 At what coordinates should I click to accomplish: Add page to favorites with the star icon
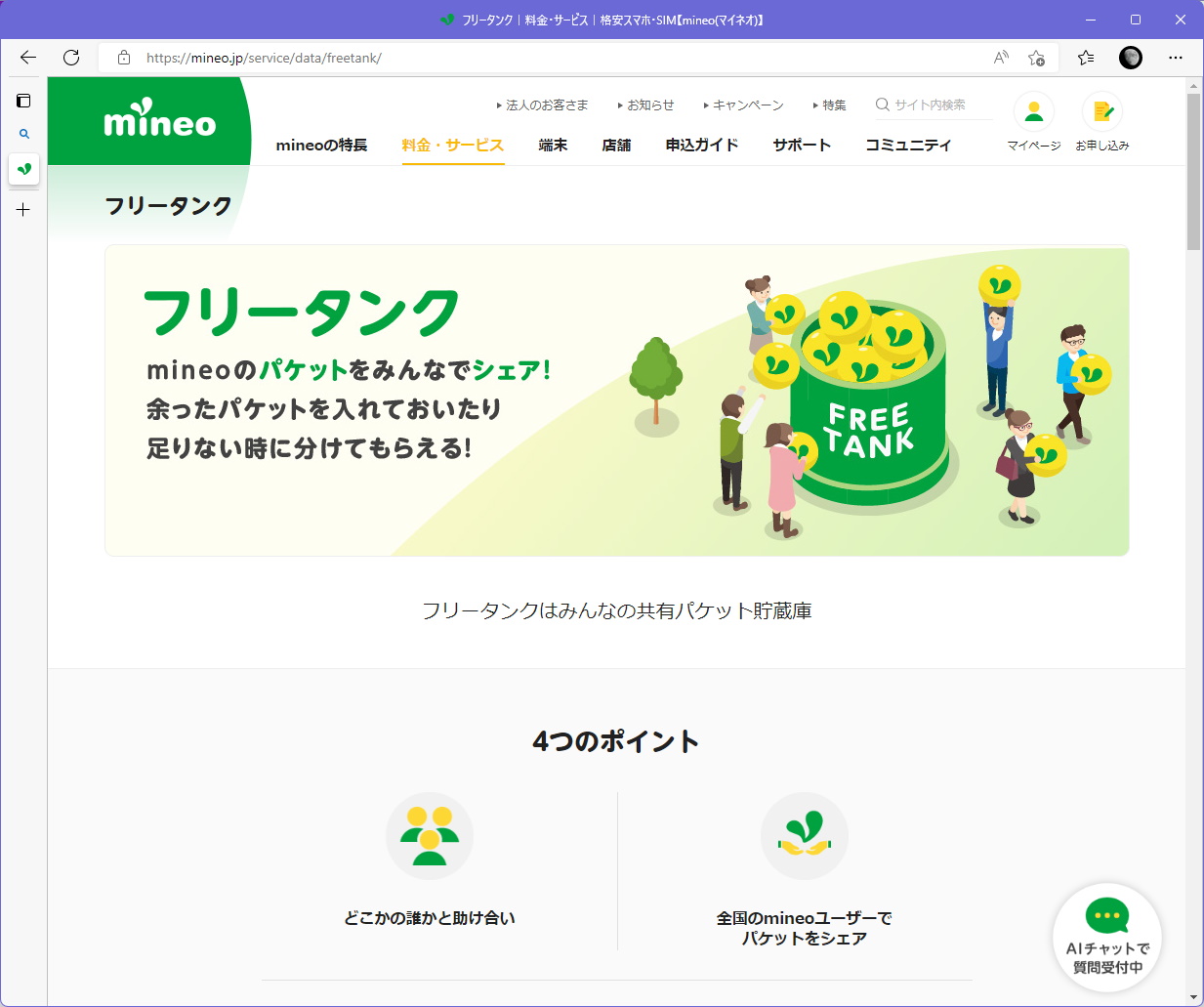pos(1037,58)
